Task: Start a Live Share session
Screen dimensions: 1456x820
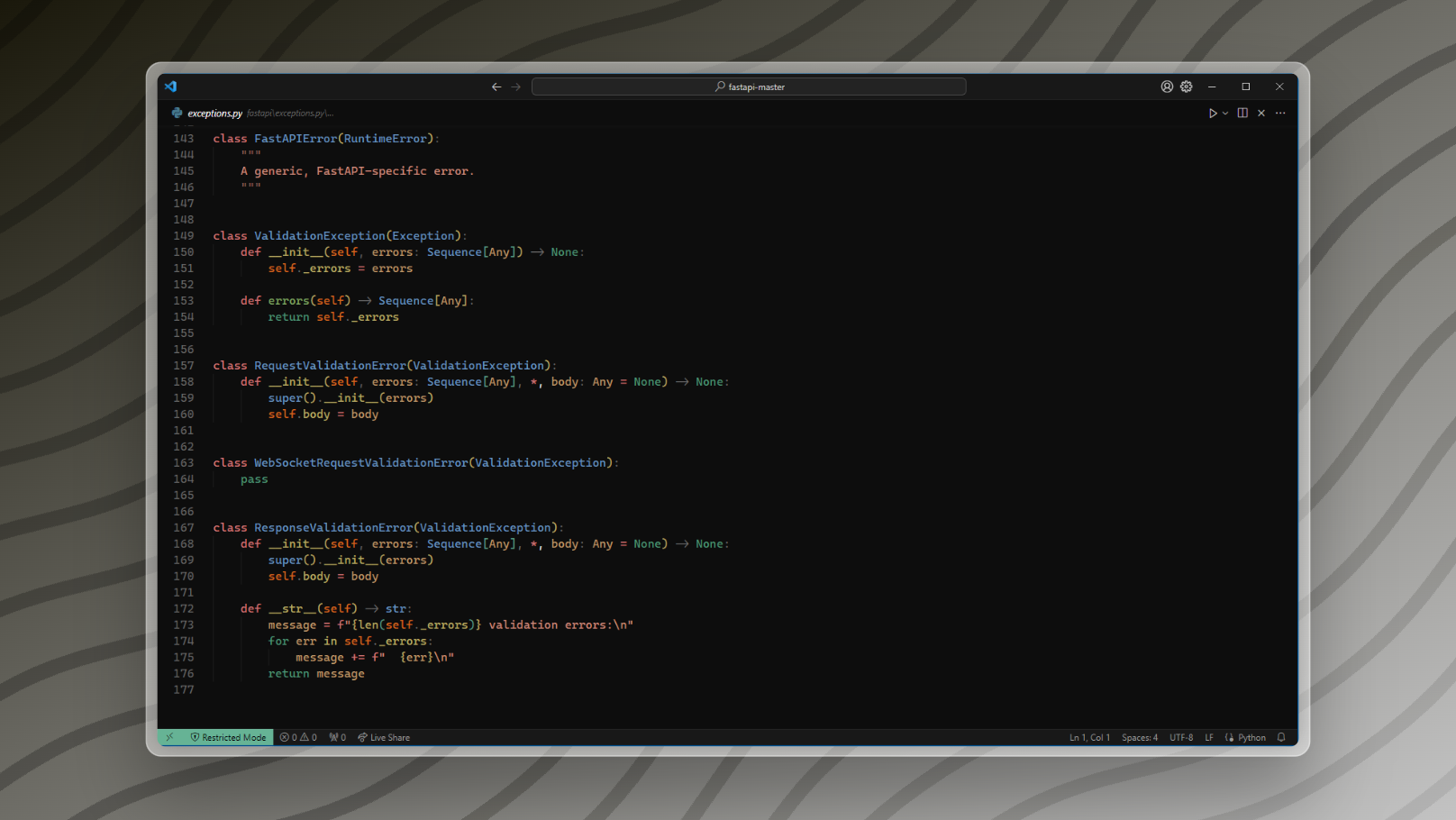Action: [x=384, y=737]
